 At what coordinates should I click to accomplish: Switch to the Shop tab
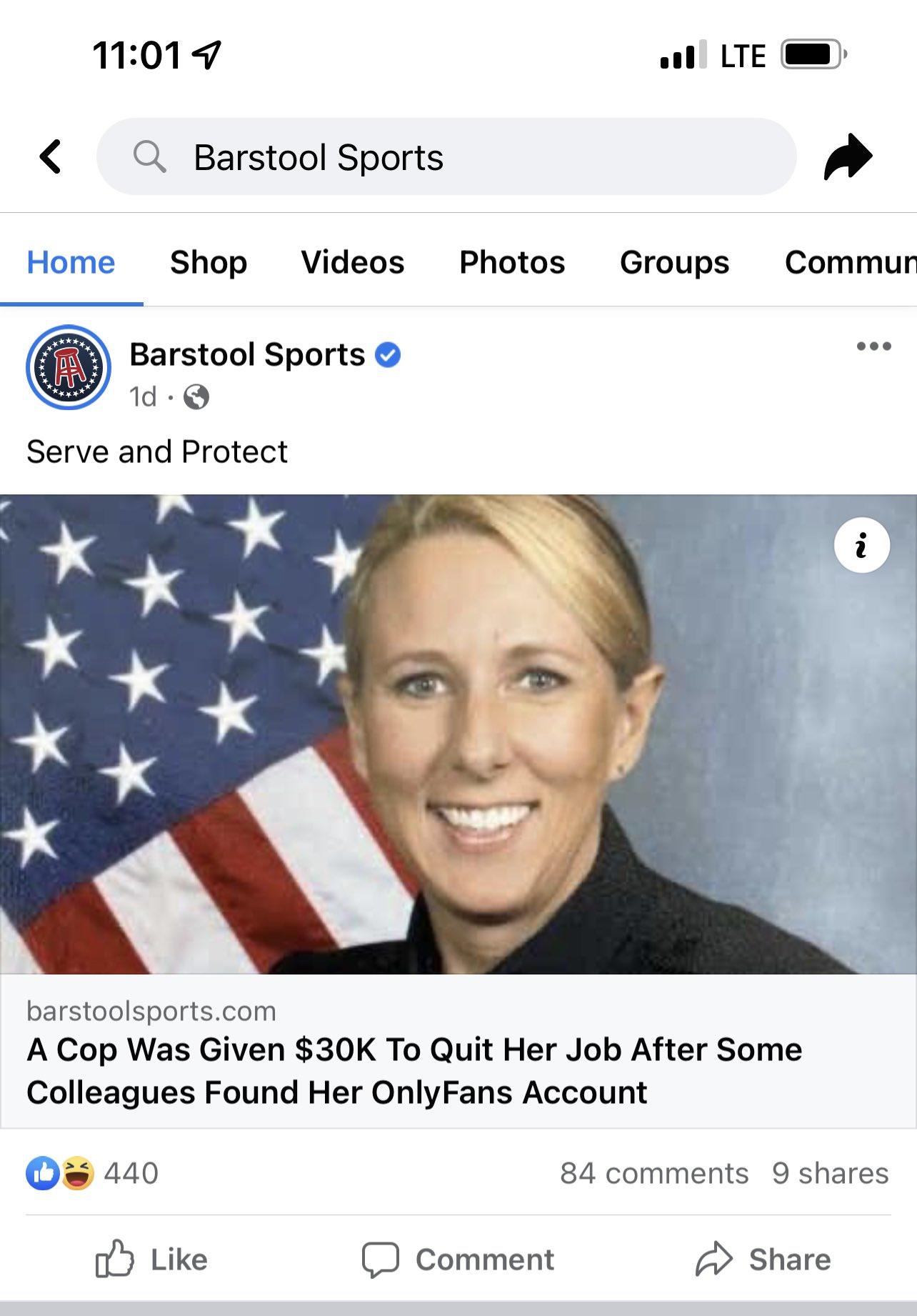[209, 262]
